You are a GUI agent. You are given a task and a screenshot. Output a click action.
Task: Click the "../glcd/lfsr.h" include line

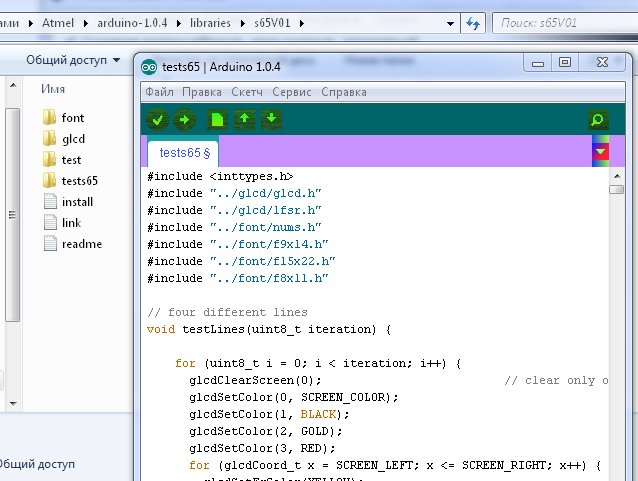234,210
